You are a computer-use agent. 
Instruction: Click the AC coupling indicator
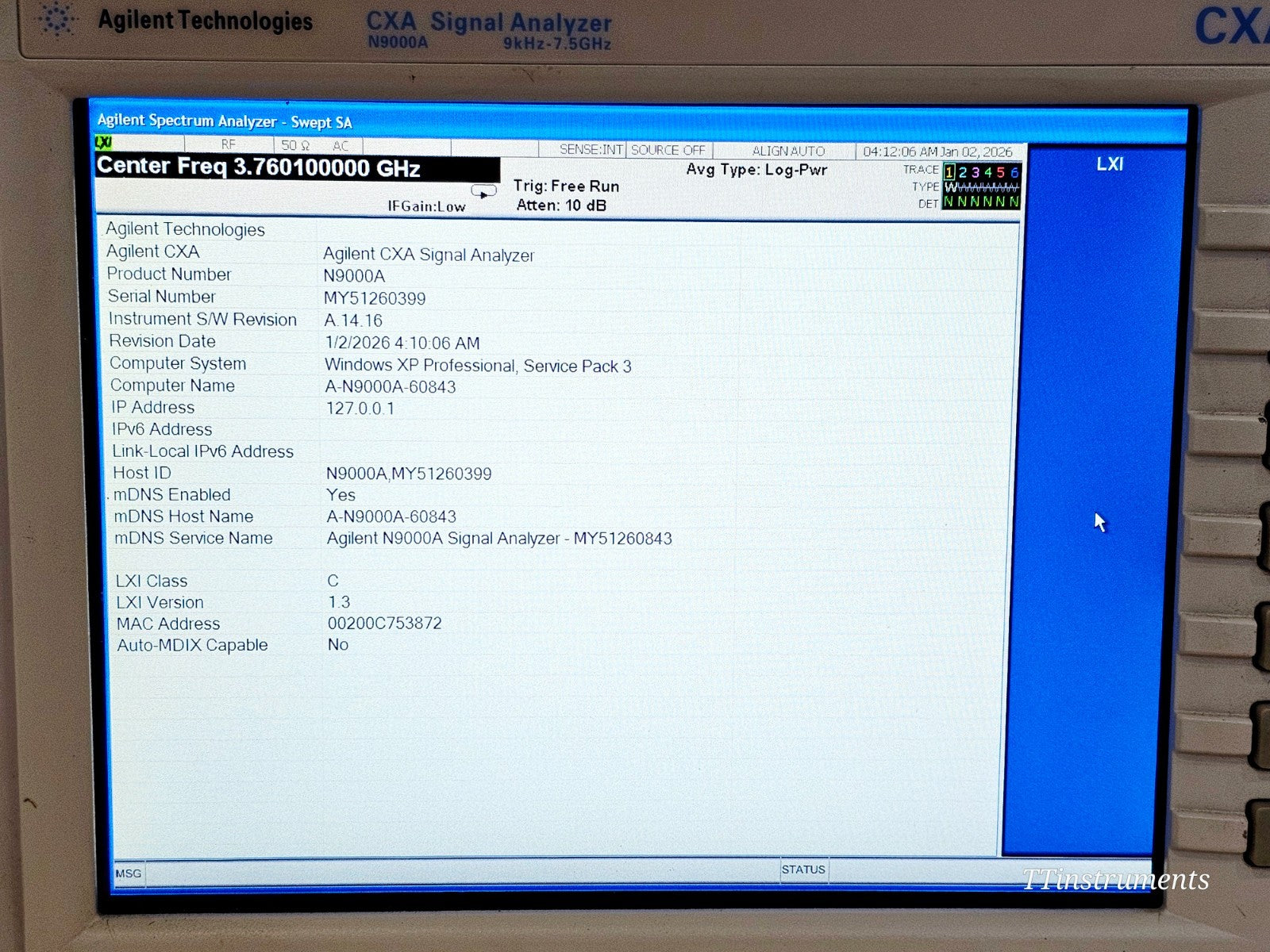coord(340,145)
